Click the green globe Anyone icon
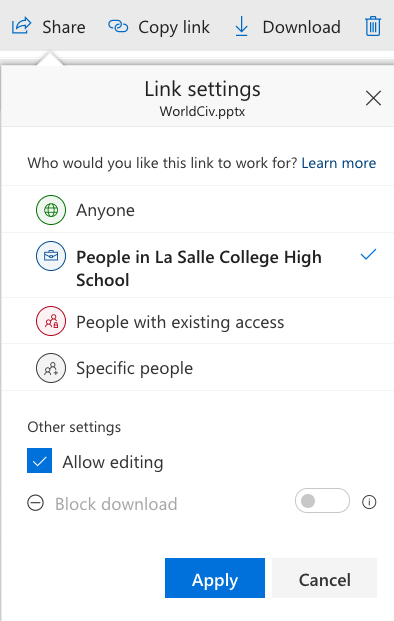This screenshot has width=394, height=621. tap(51, 210)
